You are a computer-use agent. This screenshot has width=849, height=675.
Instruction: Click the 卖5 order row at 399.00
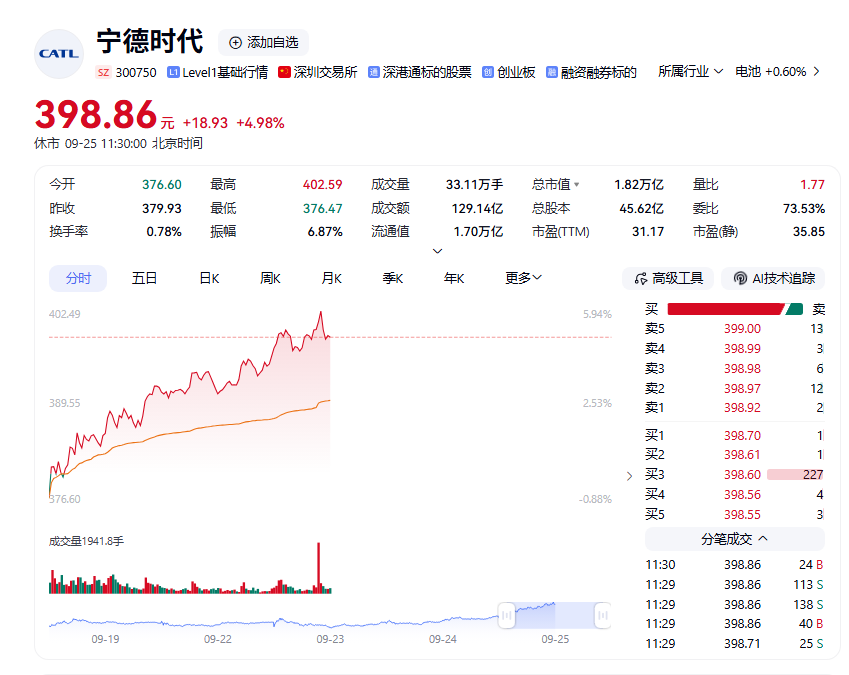(x=734, y=329)
